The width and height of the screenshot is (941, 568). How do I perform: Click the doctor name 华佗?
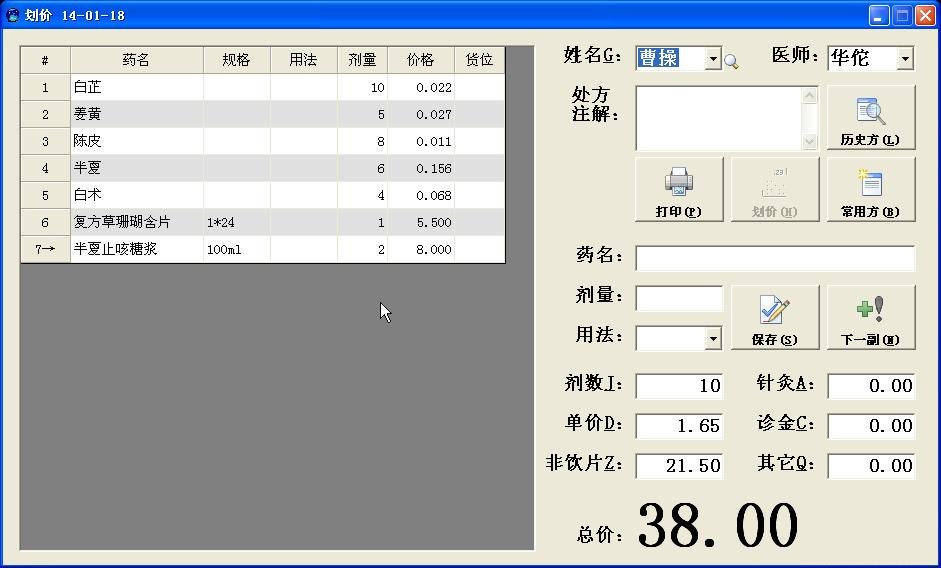[x=850, y=58]
